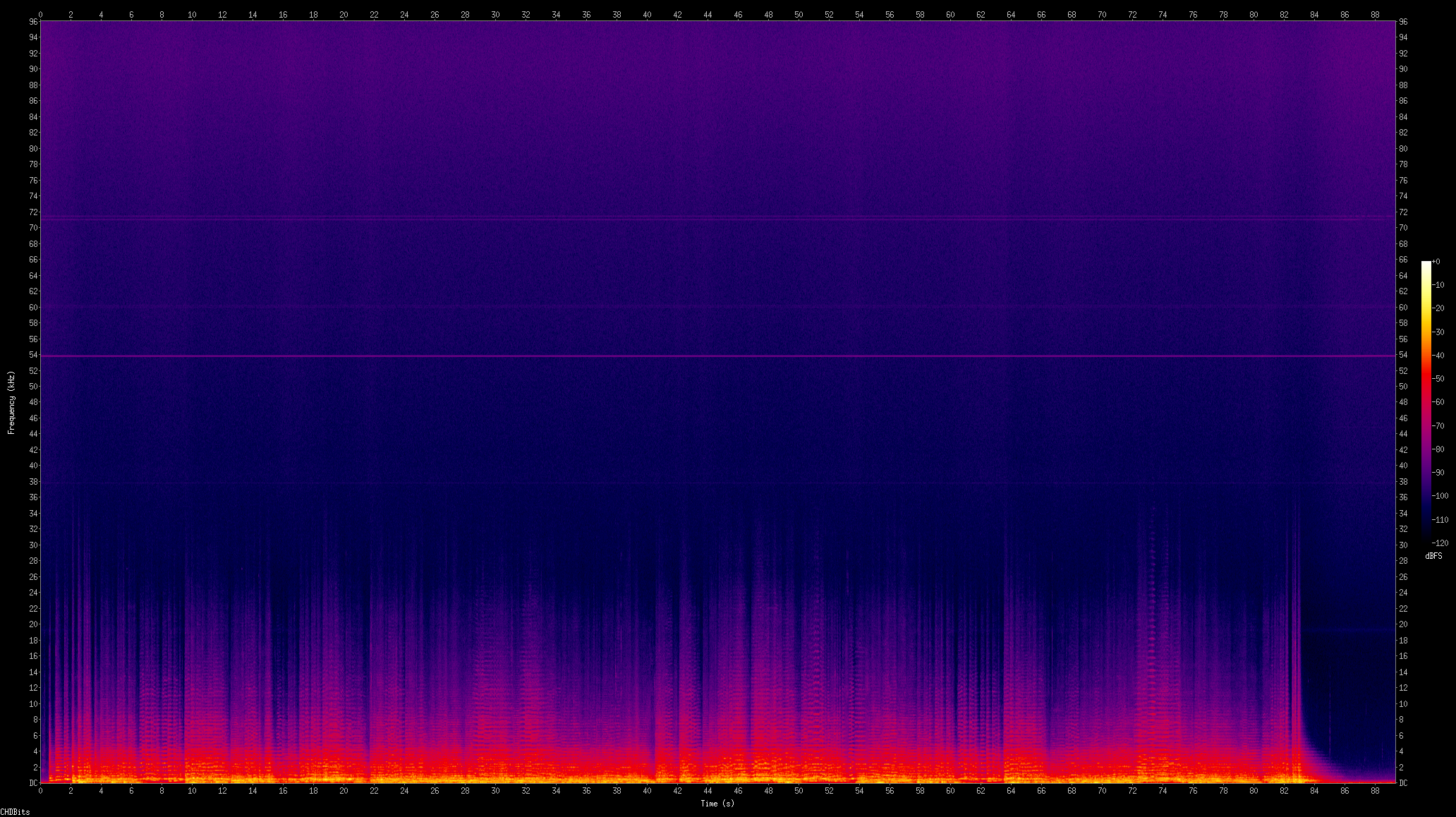The image size is (1456, 817).
Task: Select the 40 second bottom time tick
Action: point(647,791)
